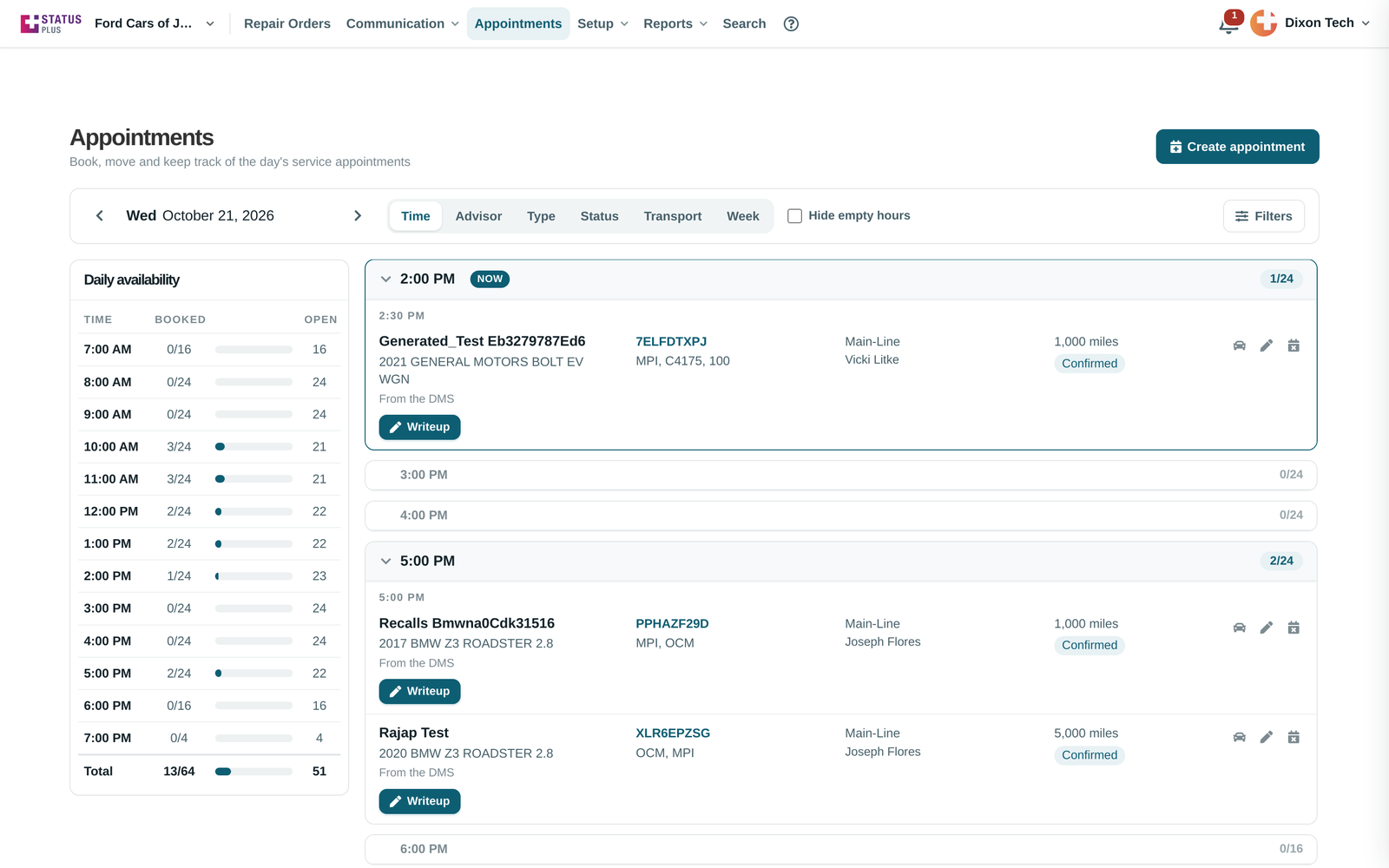Open the Search nav item
The image size is (1389, 868).
pyautogui.click(x=744, y=23)
